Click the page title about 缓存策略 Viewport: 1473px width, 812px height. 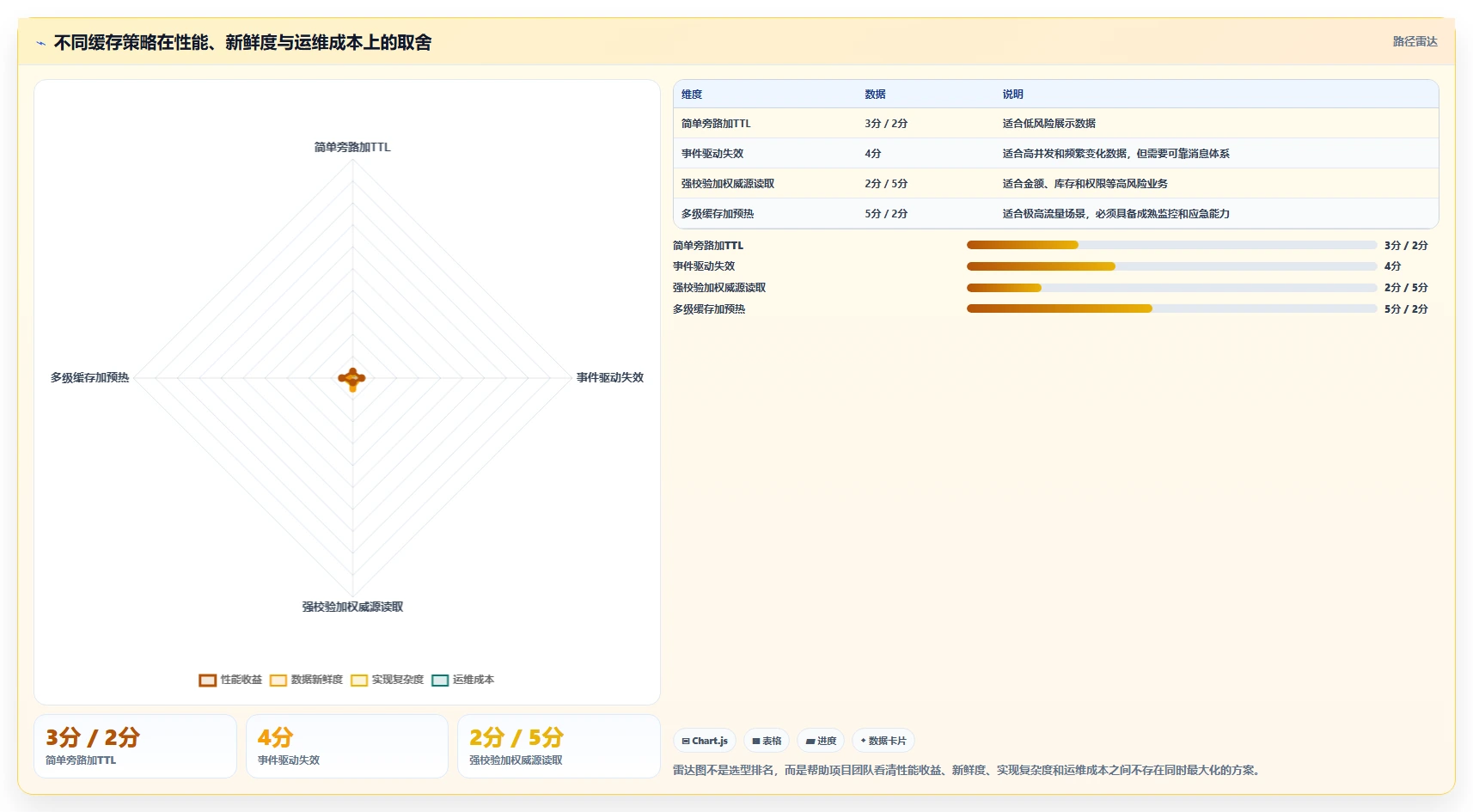pos(243,43)
